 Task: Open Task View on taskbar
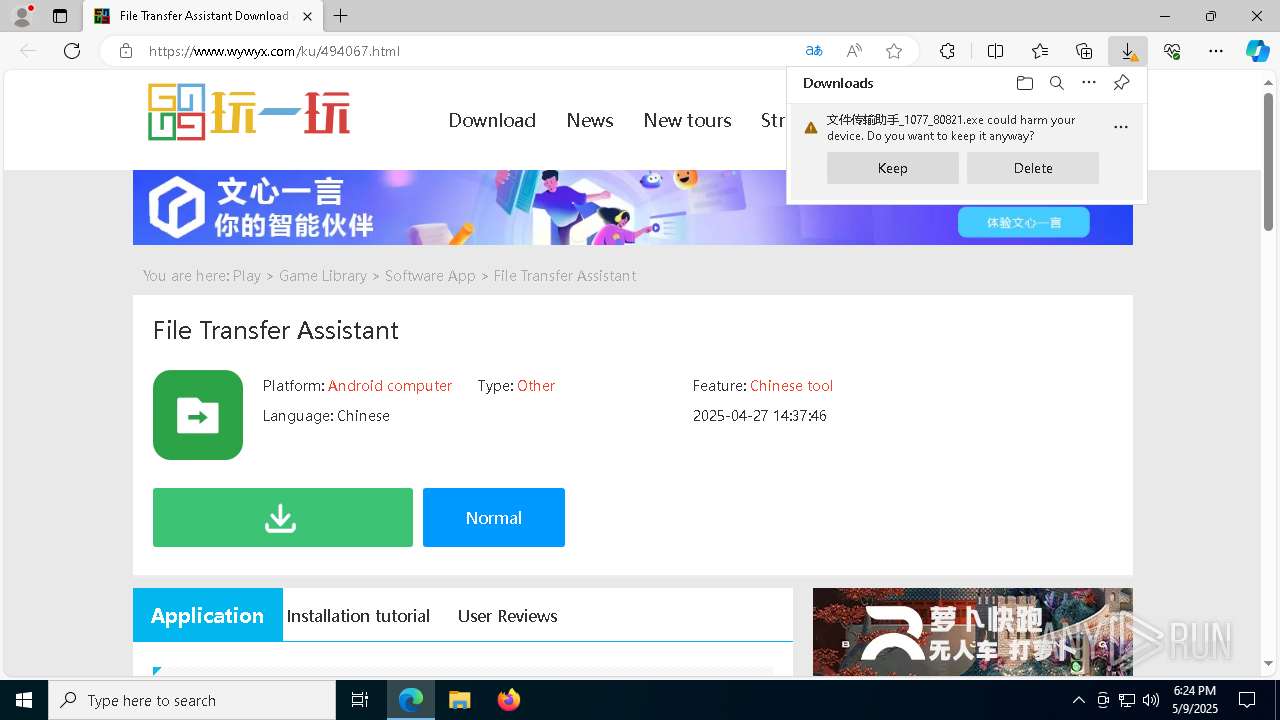pyautogui.click(x=360, y=700)
